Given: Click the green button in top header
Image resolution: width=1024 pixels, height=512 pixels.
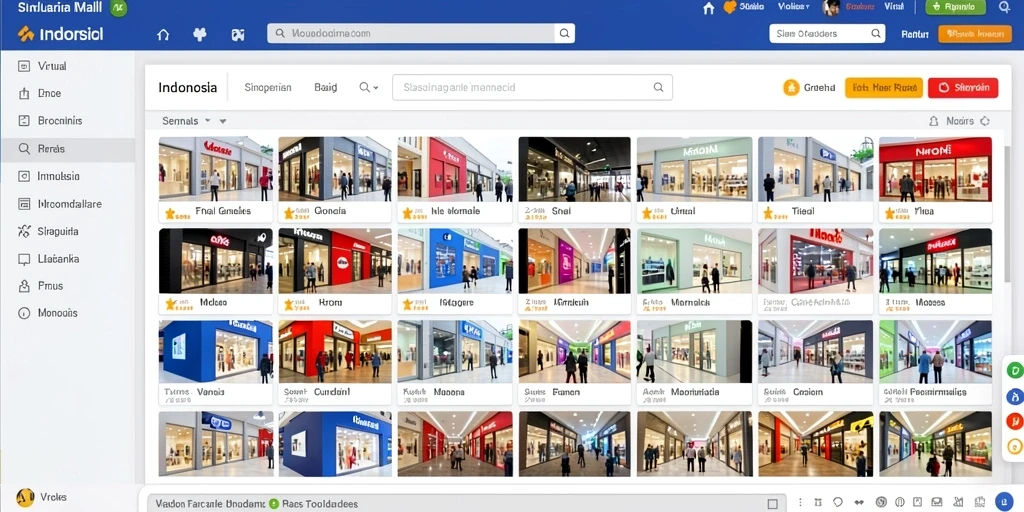Looking at the screenshot, I should (955, 7).
